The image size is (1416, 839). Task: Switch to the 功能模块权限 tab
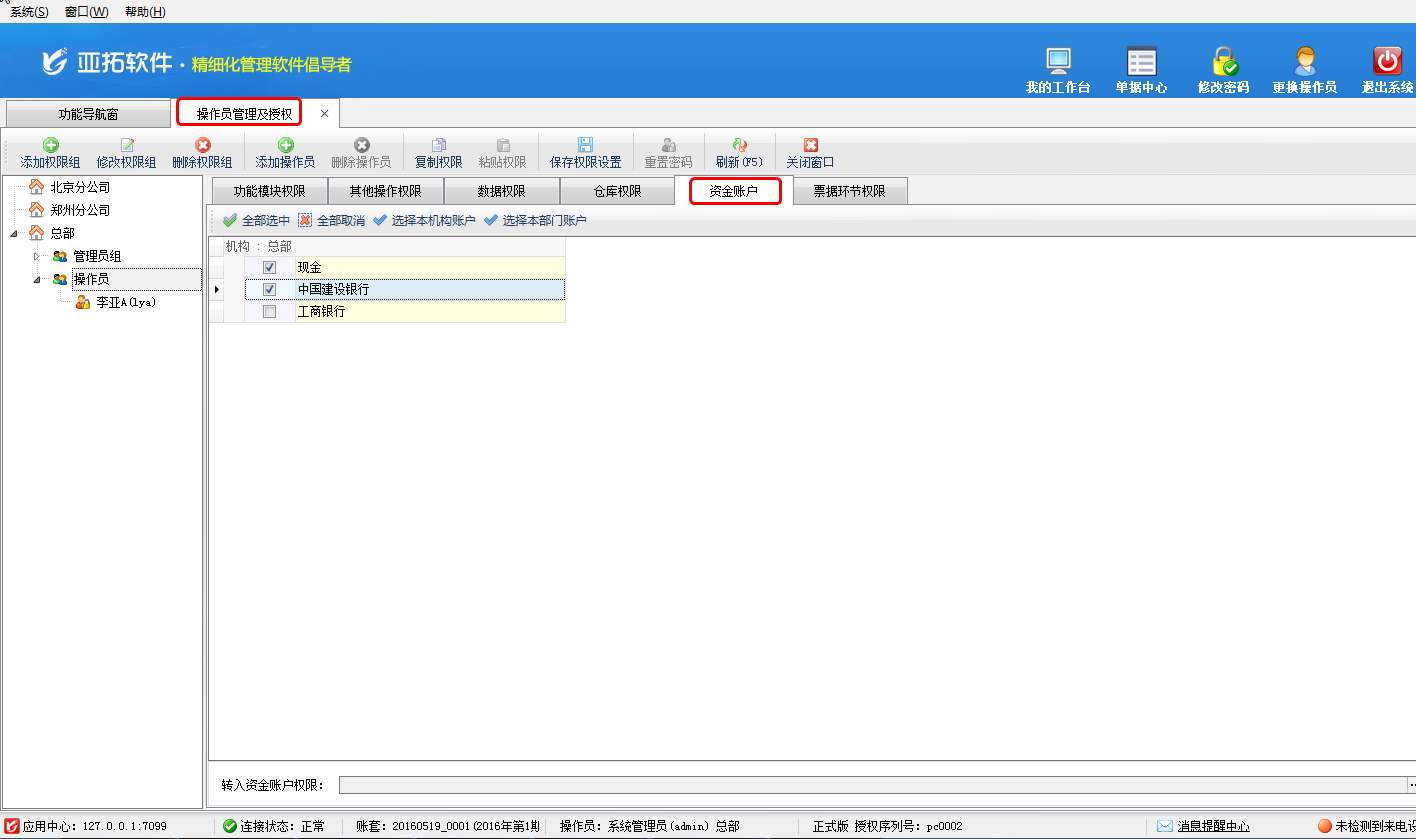point(269,192)
